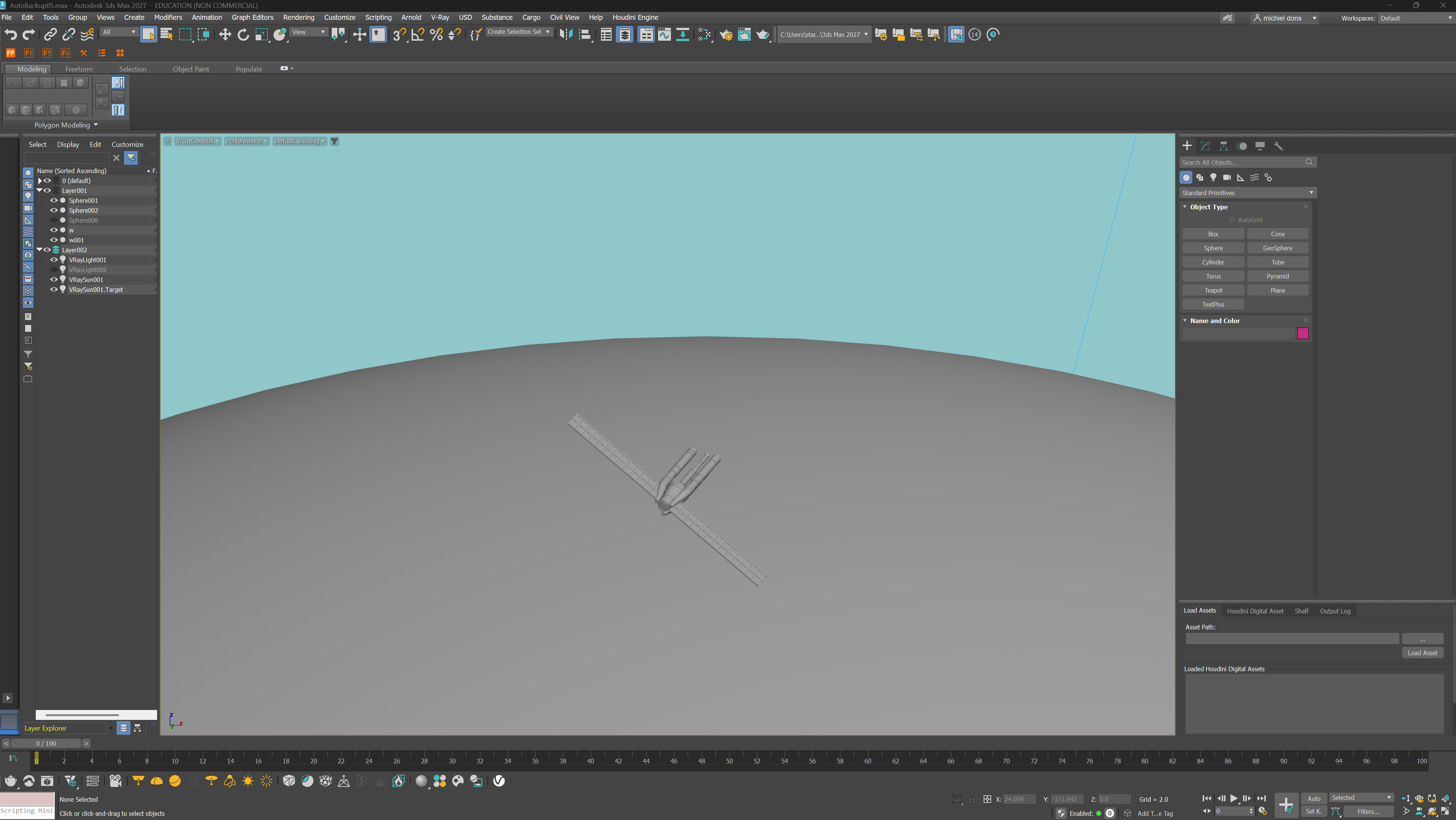Click the time slider 0 / 100 handle

(46, 744)
